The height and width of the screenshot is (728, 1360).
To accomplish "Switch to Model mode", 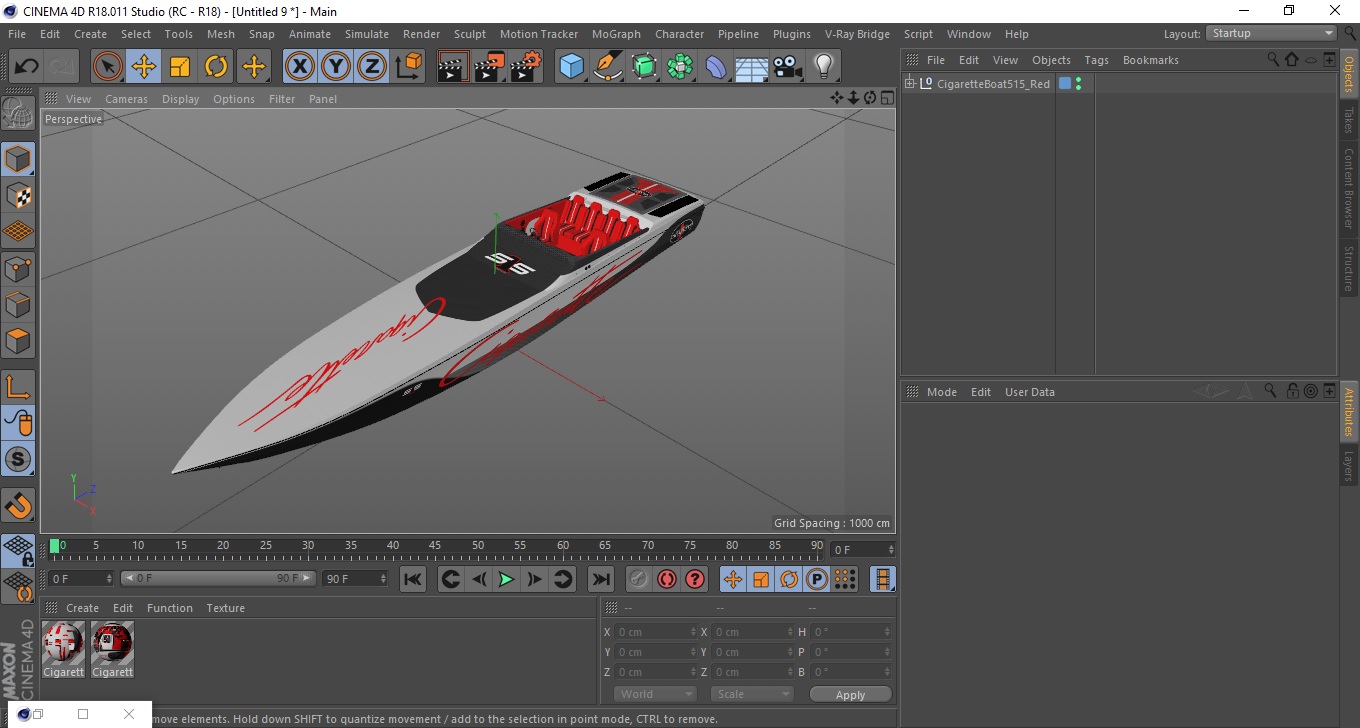I will [18, 159].
